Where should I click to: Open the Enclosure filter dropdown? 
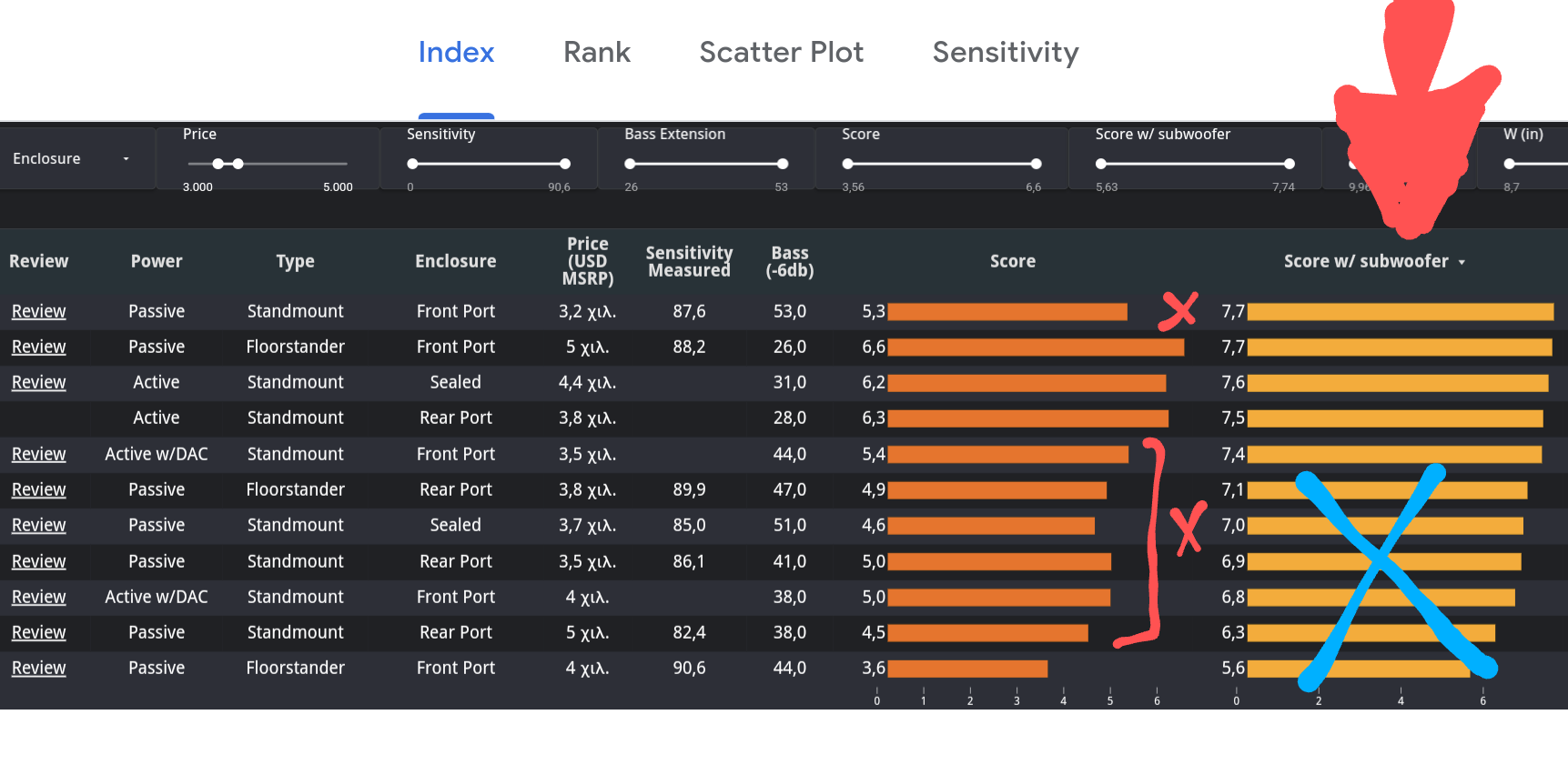point(71,159)
